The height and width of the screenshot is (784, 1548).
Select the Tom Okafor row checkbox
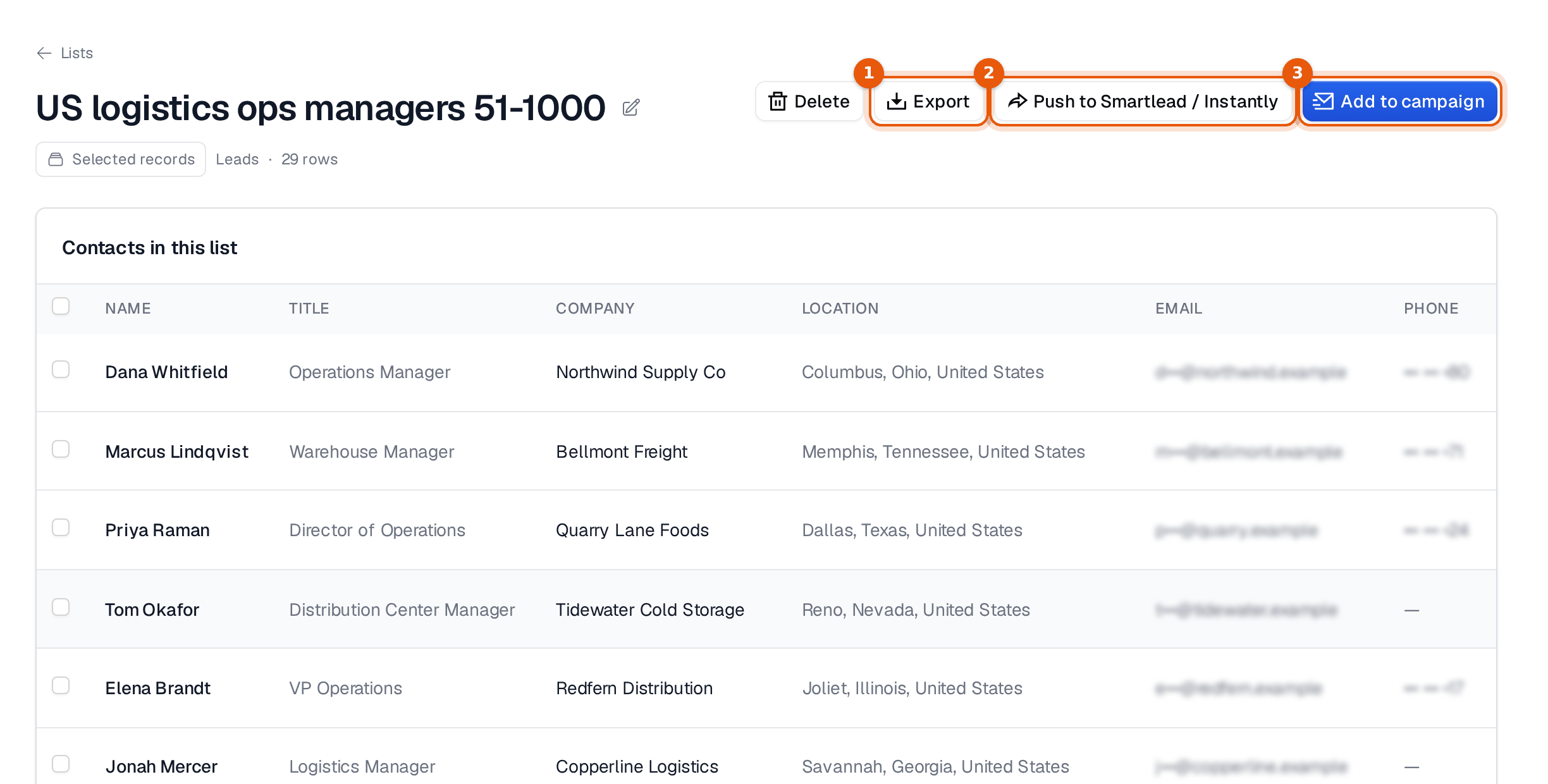(61, 607)
